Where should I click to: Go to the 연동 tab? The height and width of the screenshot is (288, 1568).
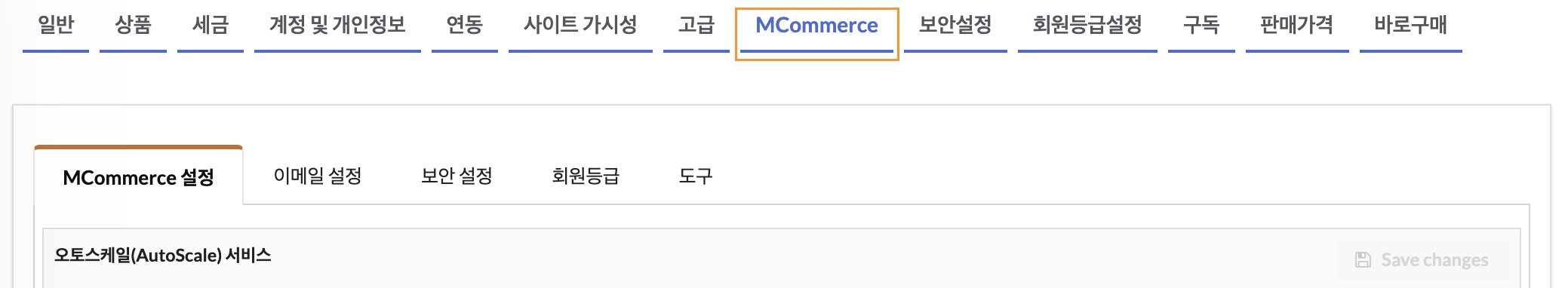click(465, 26)
